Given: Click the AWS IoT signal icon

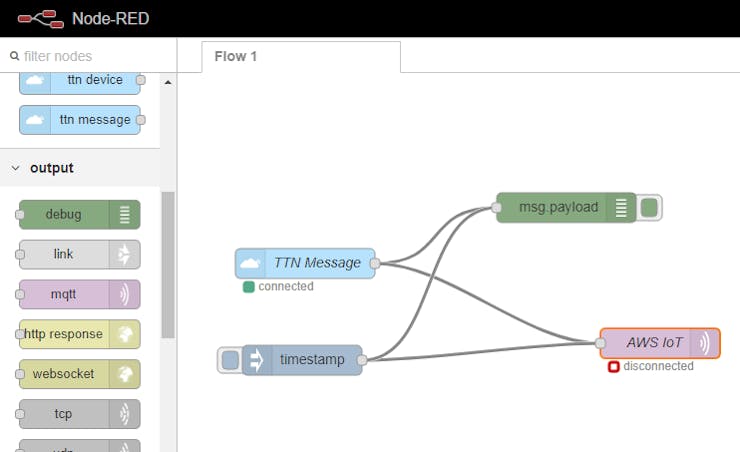Looking at the screenshot, I should pyautogui.click(x=705, y=343).
